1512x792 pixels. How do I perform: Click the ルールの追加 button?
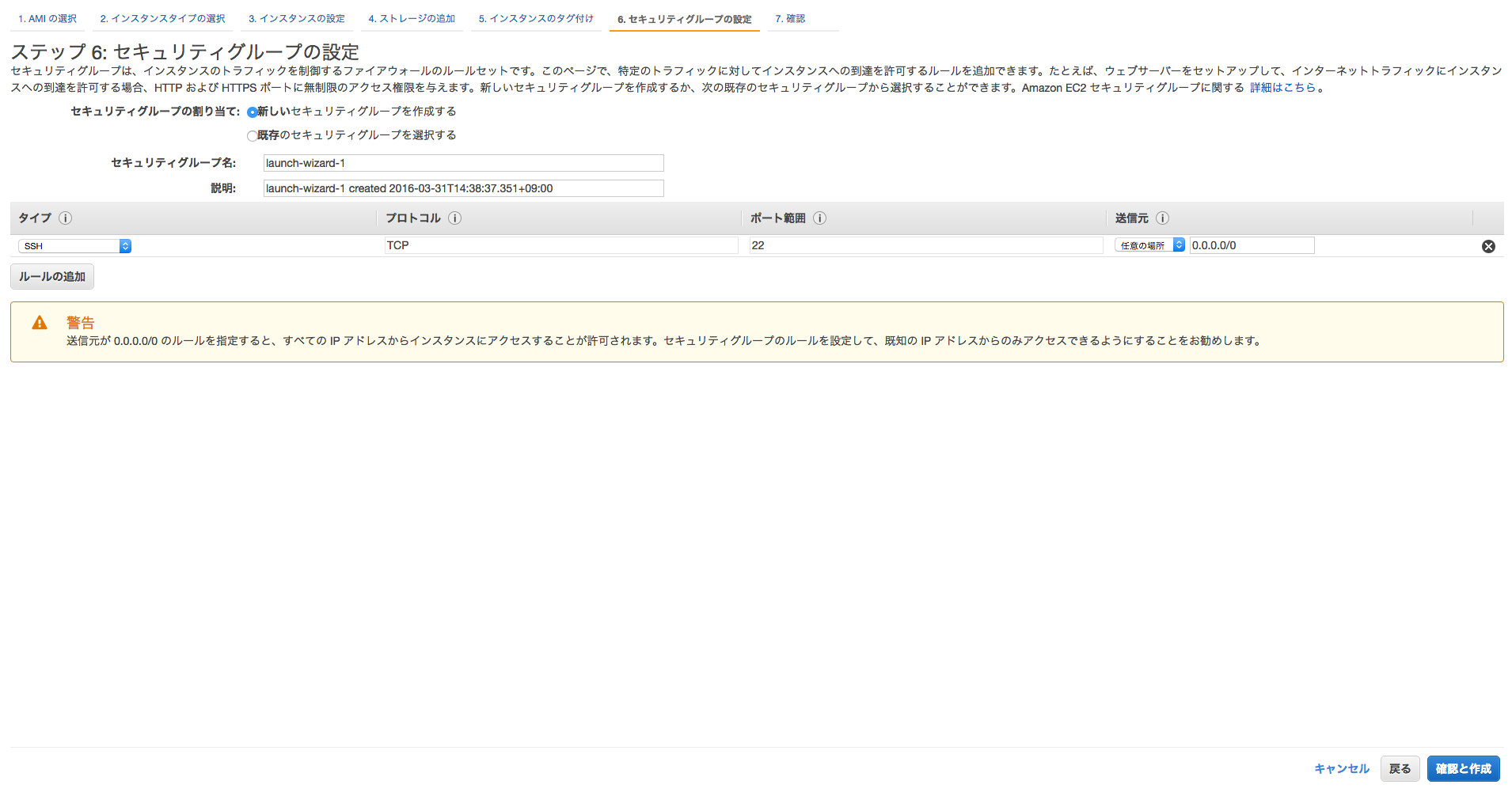(51, 276)
